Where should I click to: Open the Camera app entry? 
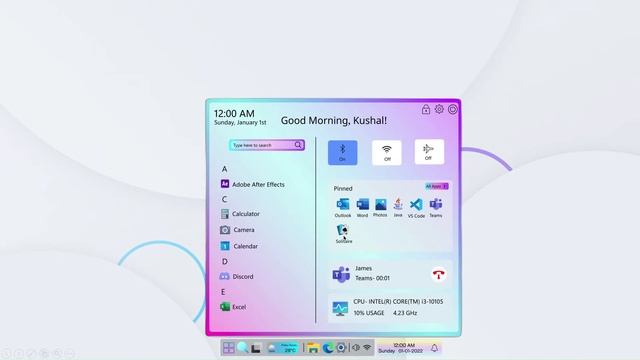click(x=238, y=230)
